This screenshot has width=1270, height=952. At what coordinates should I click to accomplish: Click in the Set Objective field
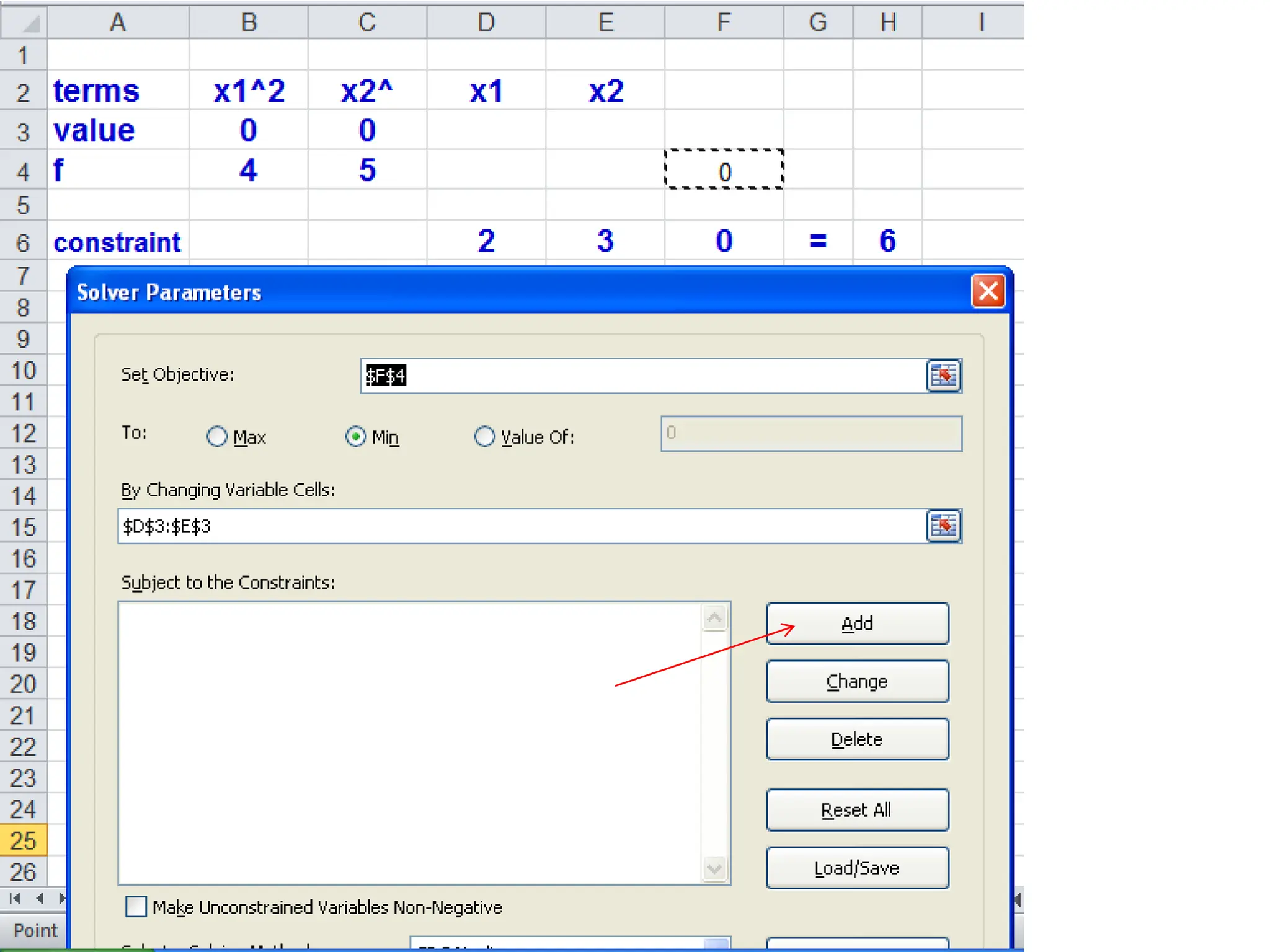pyautogui.click(x=642, y=376)
